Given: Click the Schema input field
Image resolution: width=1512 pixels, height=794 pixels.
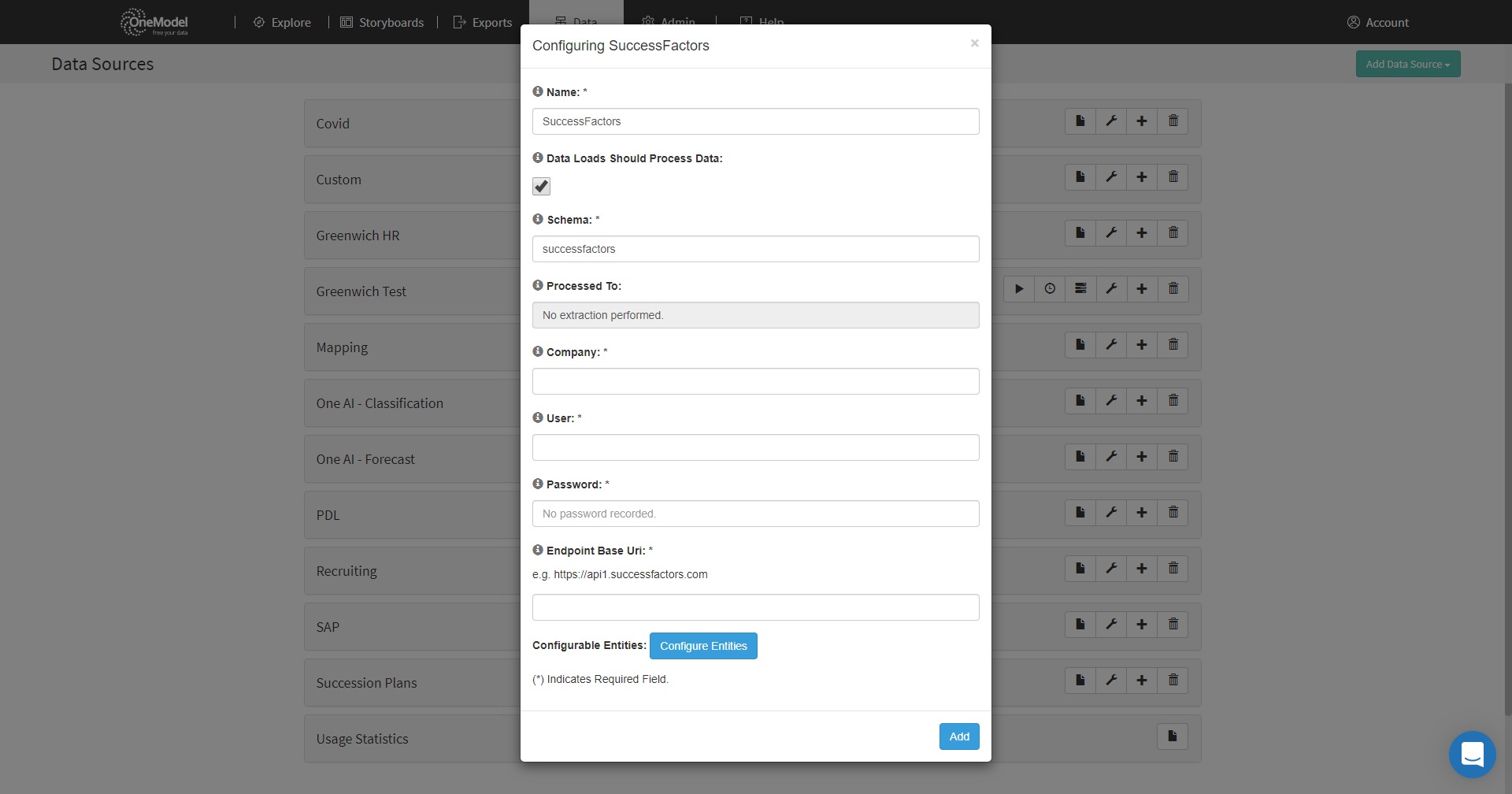Looking at the screenshot, I should (x=756, y=249).
